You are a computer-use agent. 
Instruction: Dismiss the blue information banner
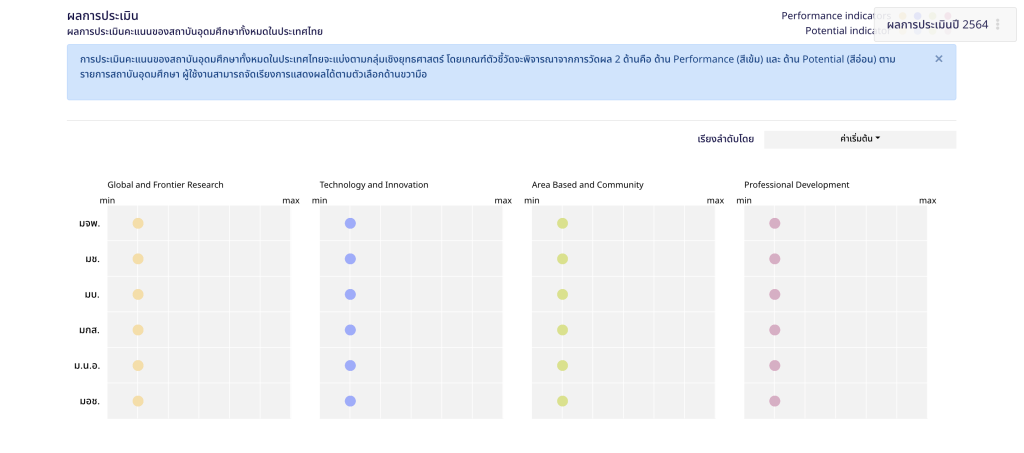938,59
